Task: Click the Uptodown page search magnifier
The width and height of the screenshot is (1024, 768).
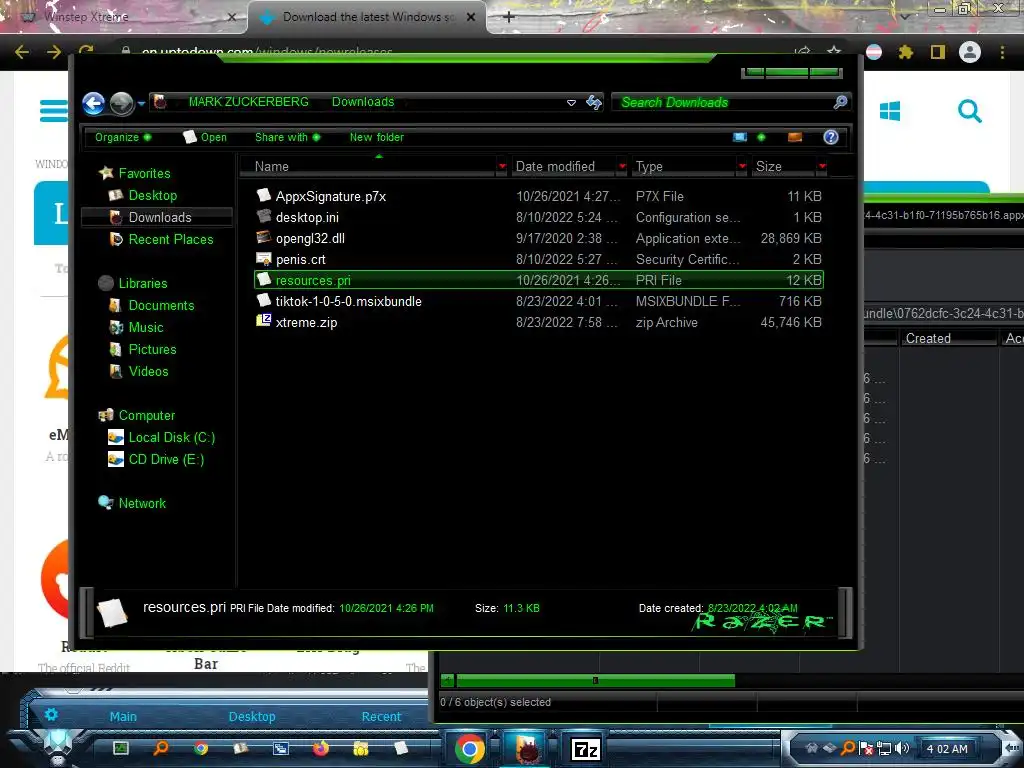Action: click(970, 111)
